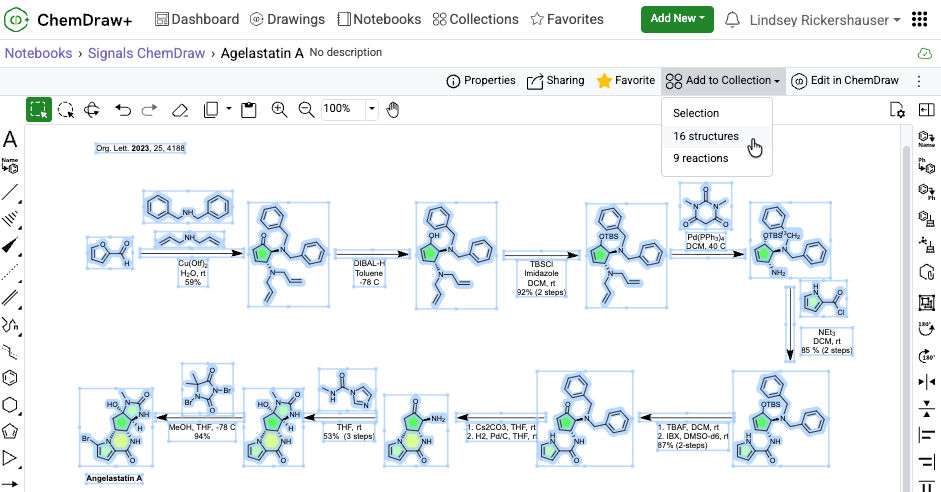Rotate 180 degrees horizontal icon

927,355
